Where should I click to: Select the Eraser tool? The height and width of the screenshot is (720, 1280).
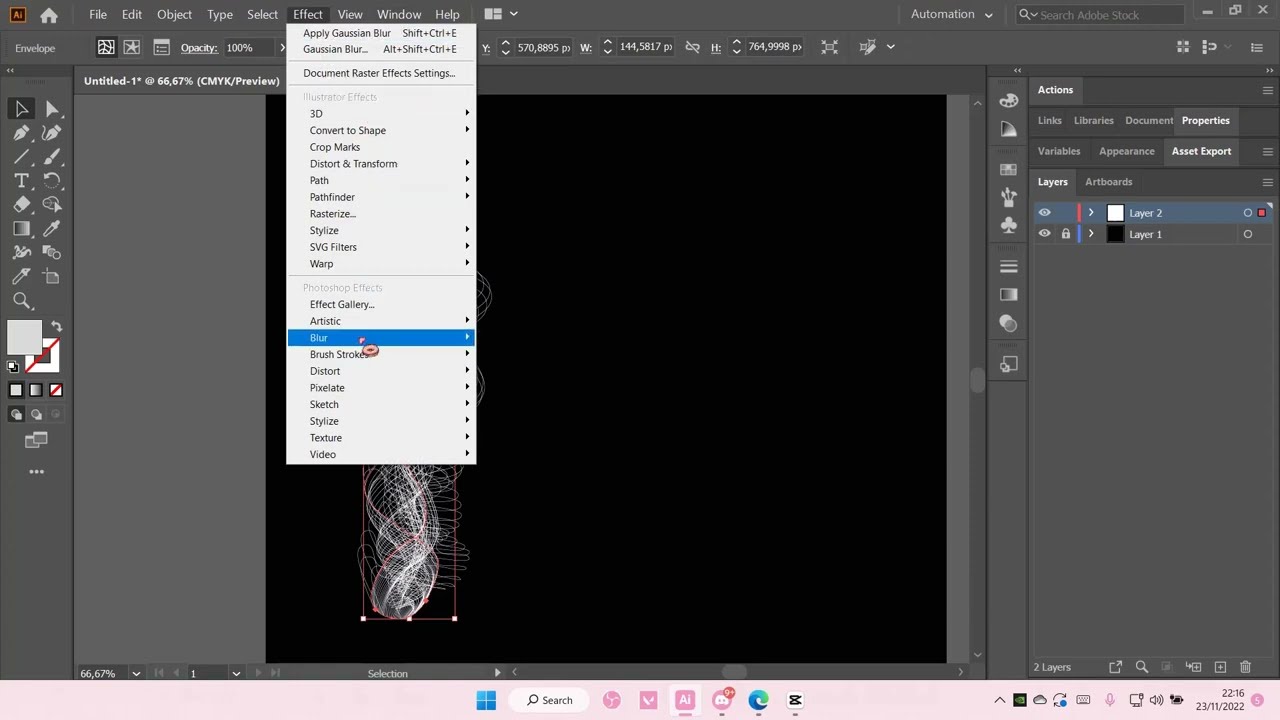(x=21, y=205)
